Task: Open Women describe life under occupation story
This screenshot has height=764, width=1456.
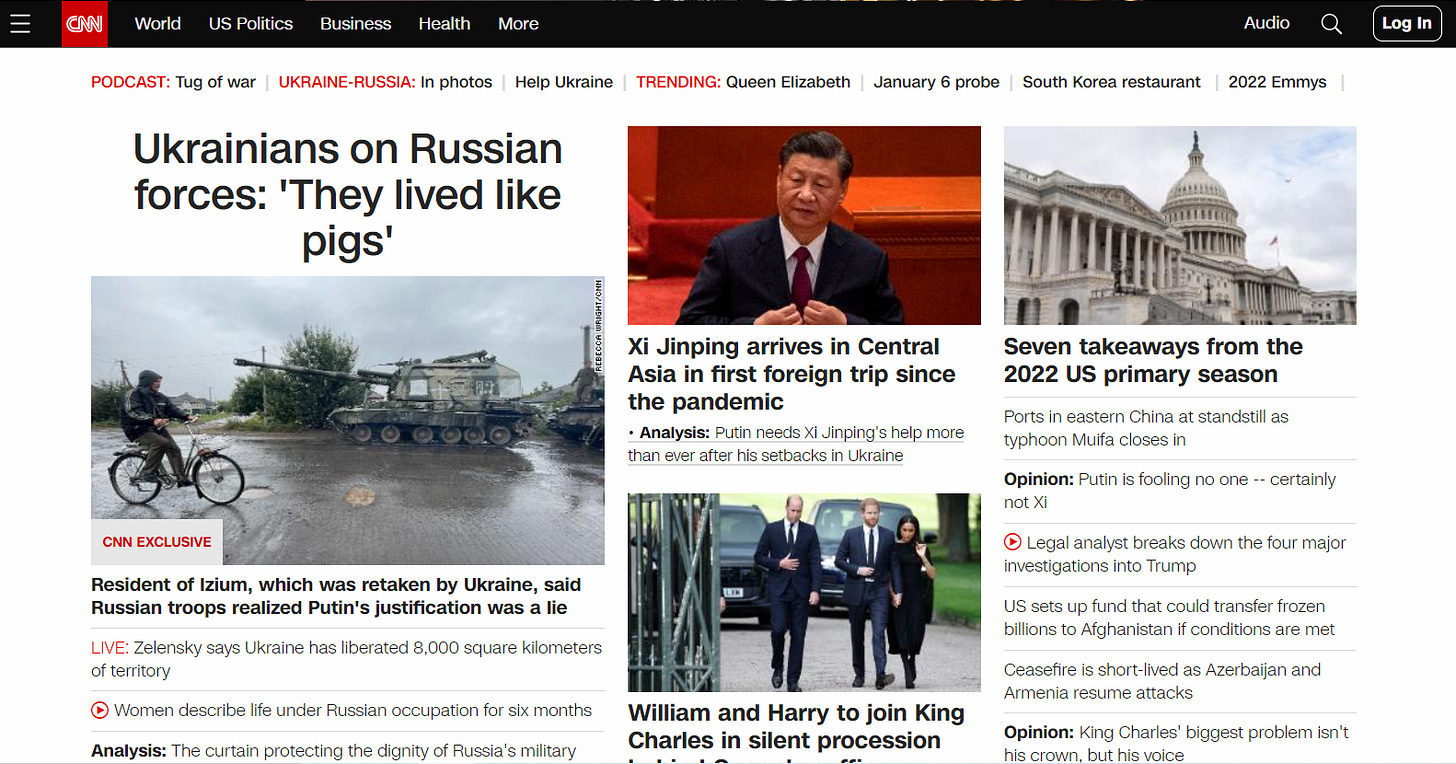Action: pyautogui.click(x=353, y=710)
